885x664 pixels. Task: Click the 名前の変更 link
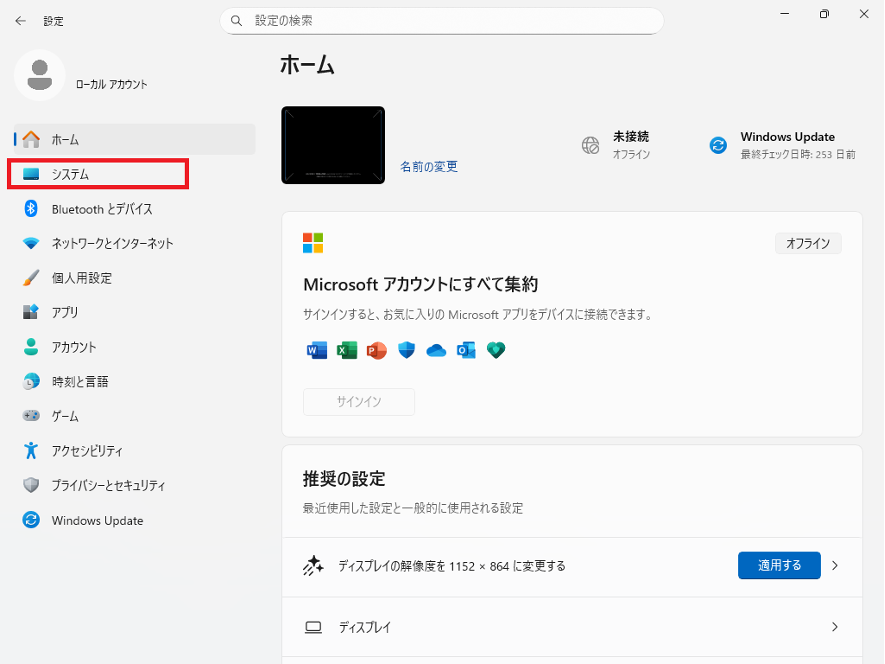[x=429, y=167]
